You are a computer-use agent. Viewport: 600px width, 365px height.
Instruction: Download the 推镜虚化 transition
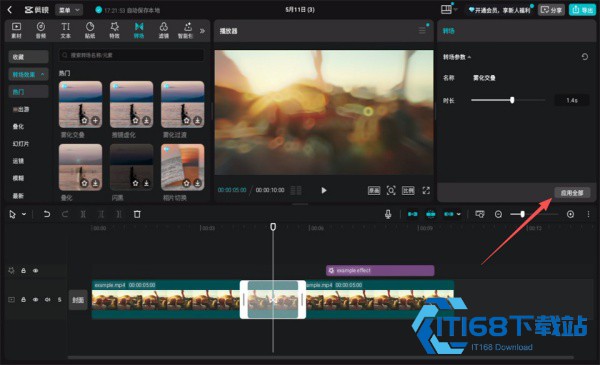(x=147, y=121)
